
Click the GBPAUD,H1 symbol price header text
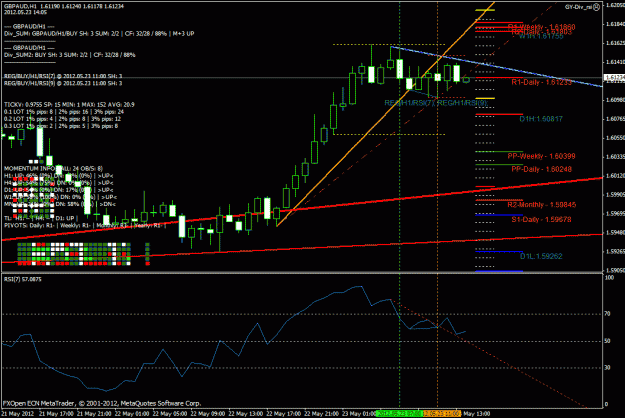[64, 6]
